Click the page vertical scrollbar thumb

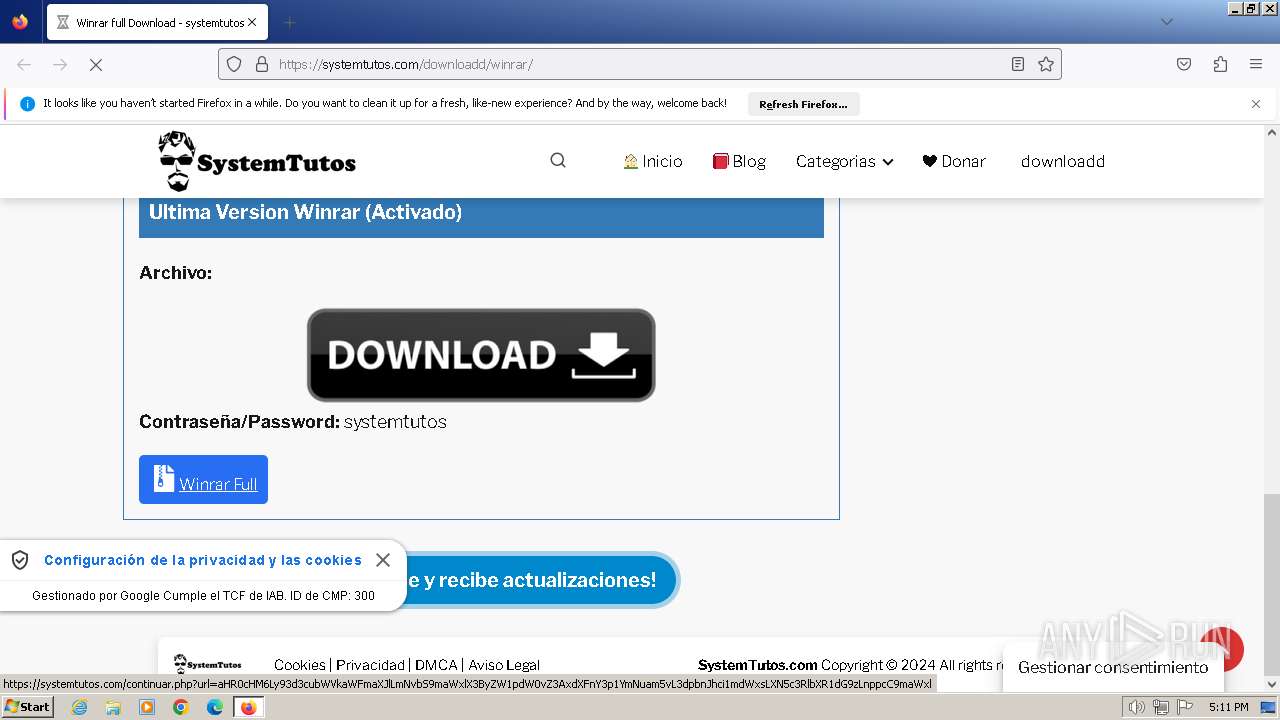tap(1272, 585)
